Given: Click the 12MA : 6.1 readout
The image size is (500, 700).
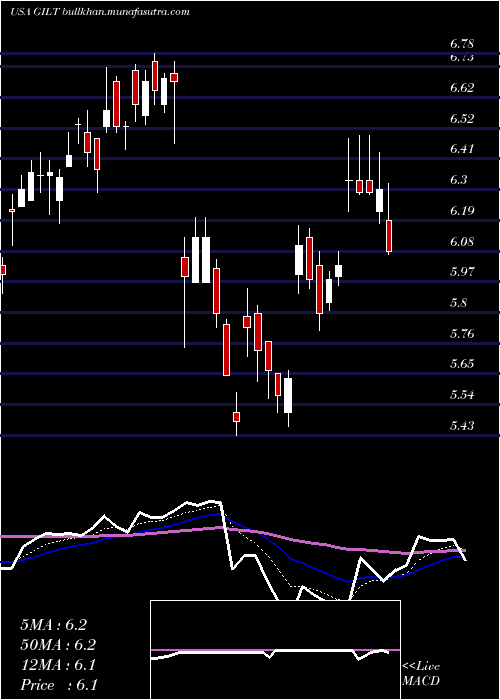Looking at the screenshot, I should pyautogui.click(x=58, y=665).
